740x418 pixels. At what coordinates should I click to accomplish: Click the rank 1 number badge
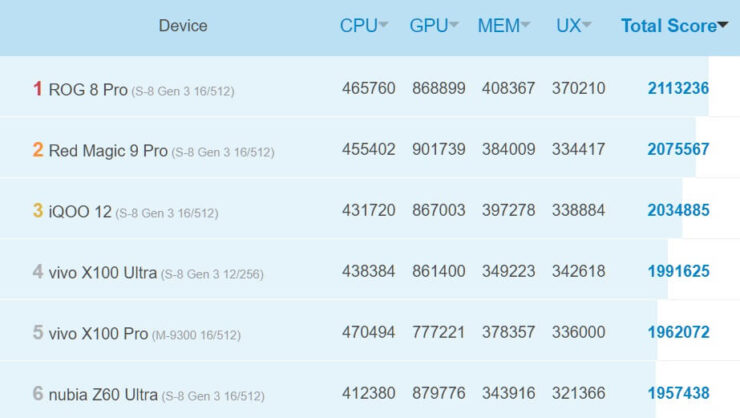pos(38,89)
